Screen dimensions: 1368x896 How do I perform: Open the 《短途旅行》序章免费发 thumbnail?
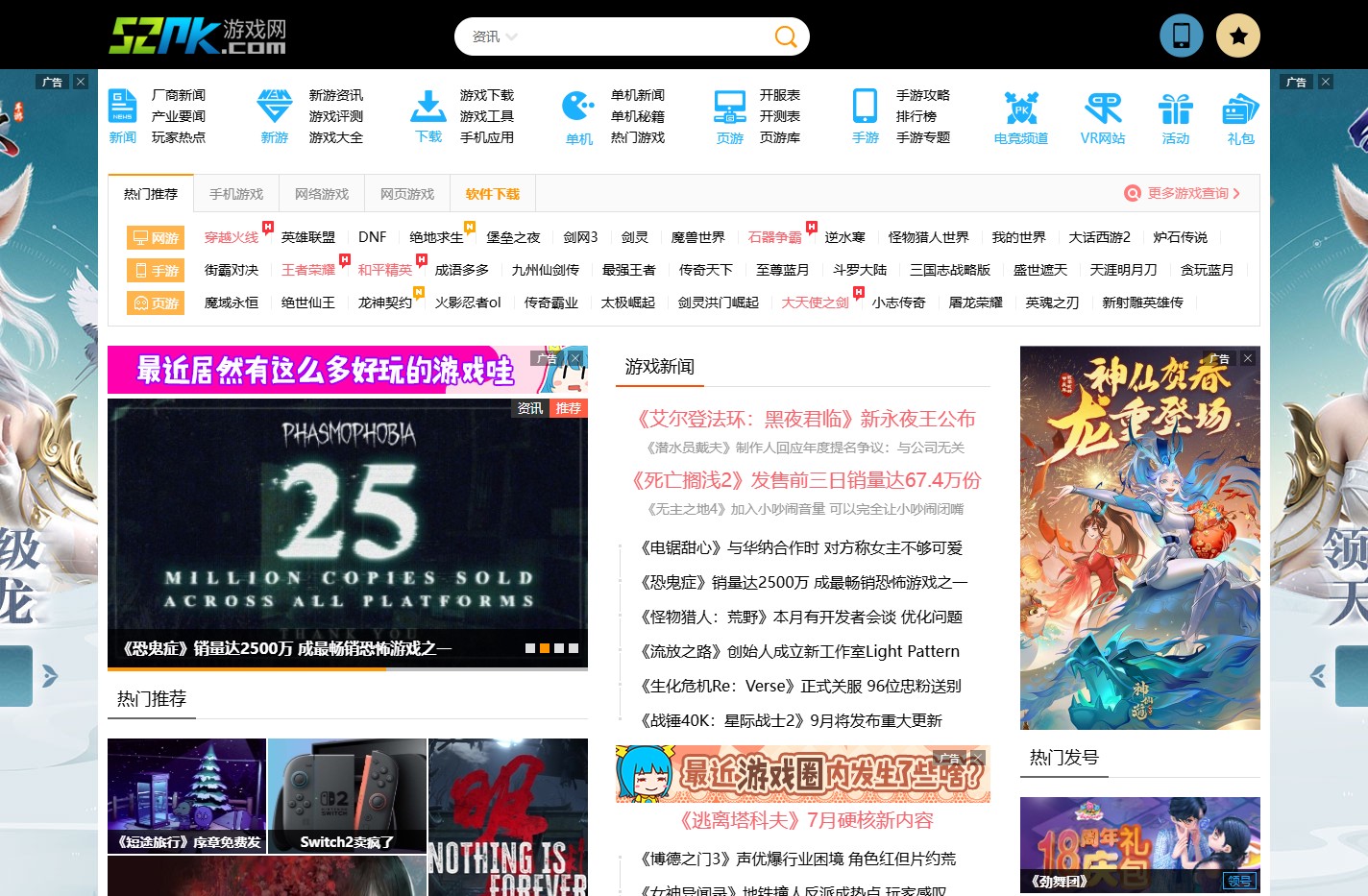(186, 796)
